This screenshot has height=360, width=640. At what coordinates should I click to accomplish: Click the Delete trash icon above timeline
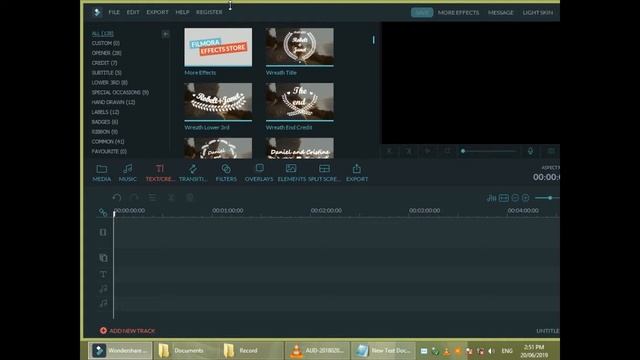coord(190,198)
